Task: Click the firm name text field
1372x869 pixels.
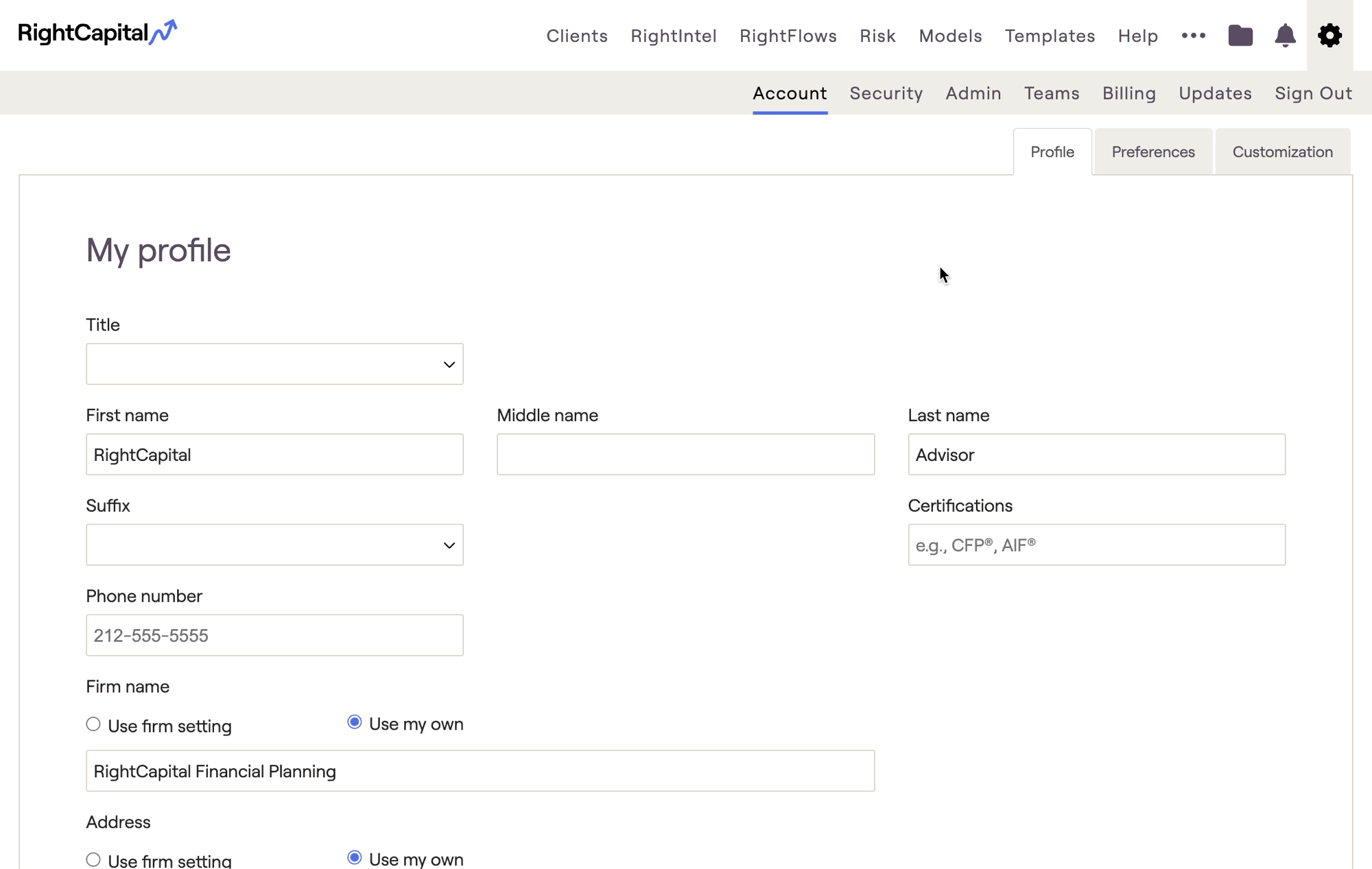Action: pyautogui.click(x=480, y=771)
